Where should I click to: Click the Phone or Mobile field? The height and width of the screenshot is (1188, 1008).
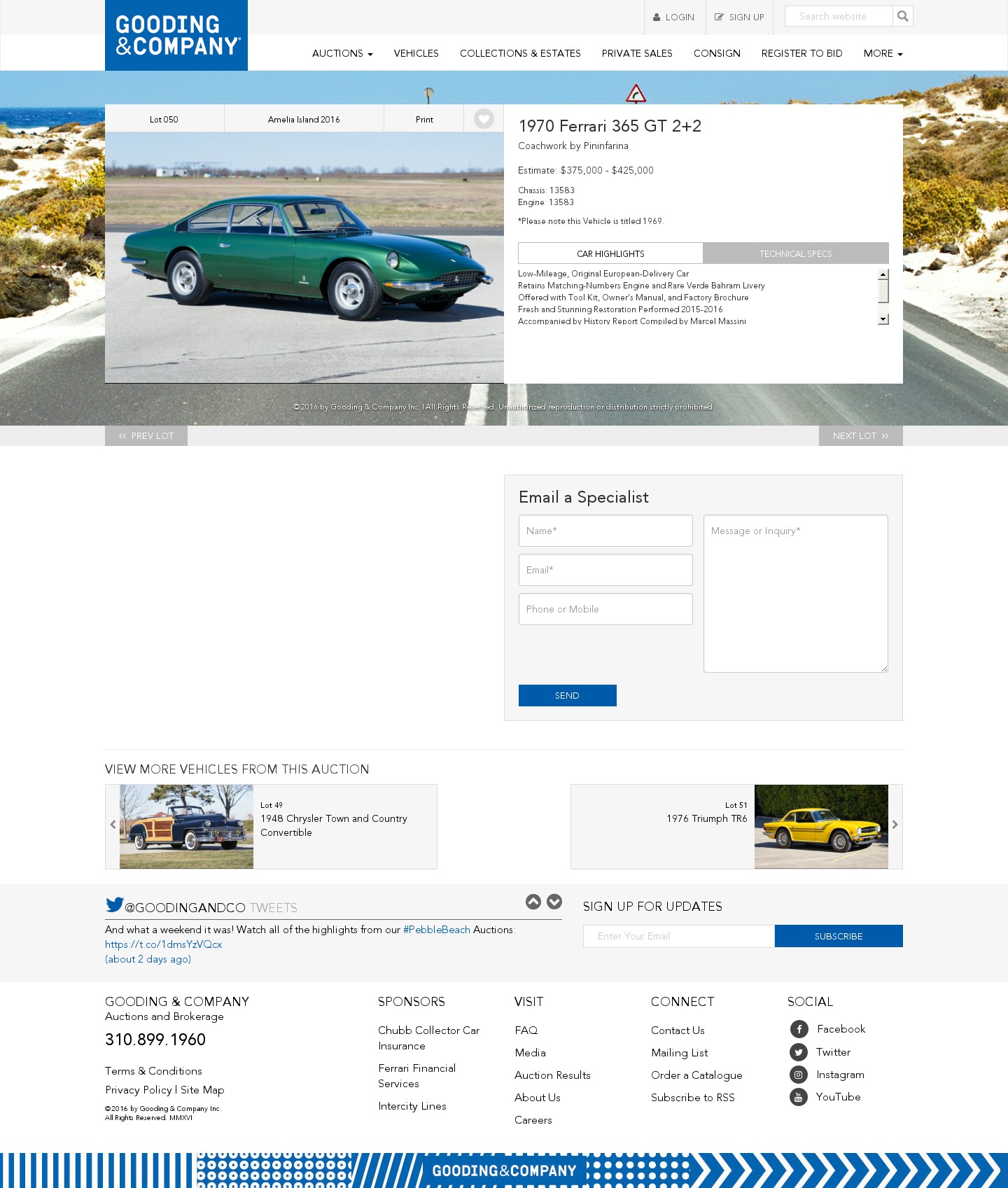605,609
